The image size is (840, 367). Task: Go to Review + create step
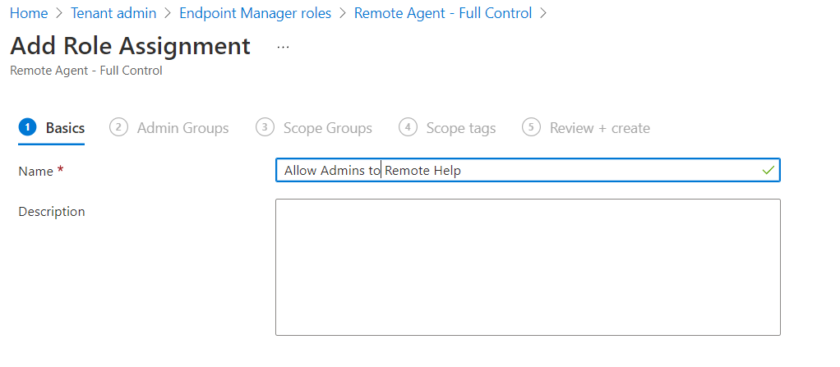(586, 128)
